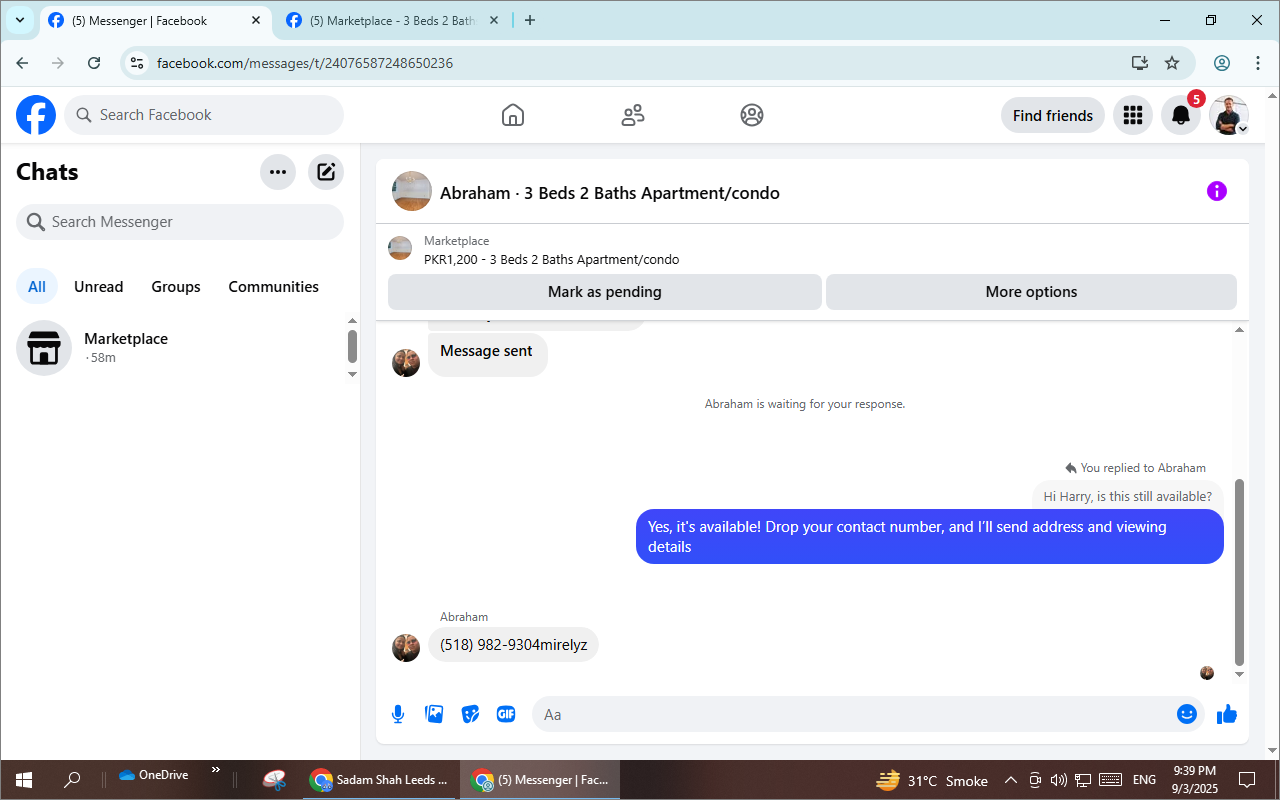This screenshot has height=800, width=1280.
Task: Choose a sticker from the sticker icon
Action: [470, 714]
